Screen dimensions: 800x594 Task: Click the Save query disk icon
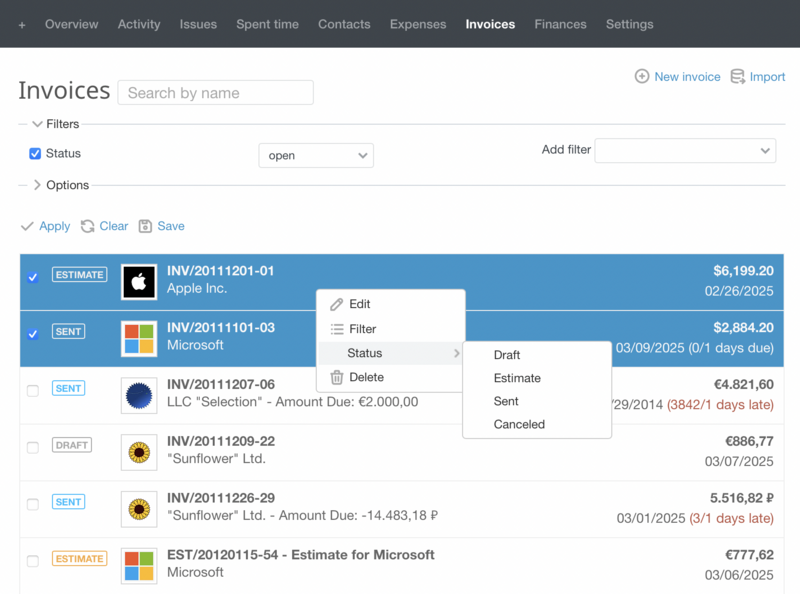click(145, 226)
